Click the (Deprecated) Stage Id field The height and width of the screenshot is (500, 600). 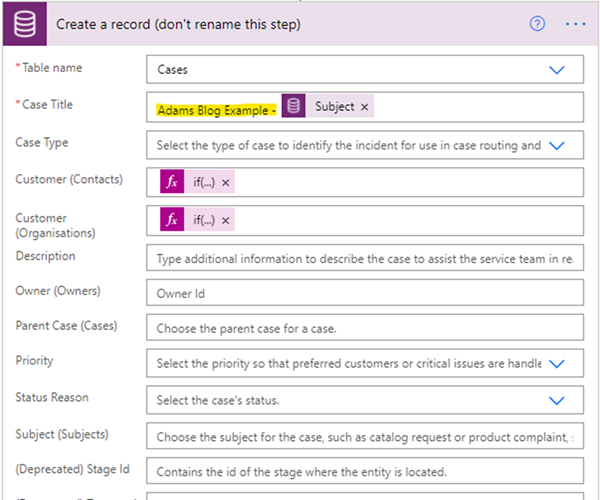click(365, 472)
